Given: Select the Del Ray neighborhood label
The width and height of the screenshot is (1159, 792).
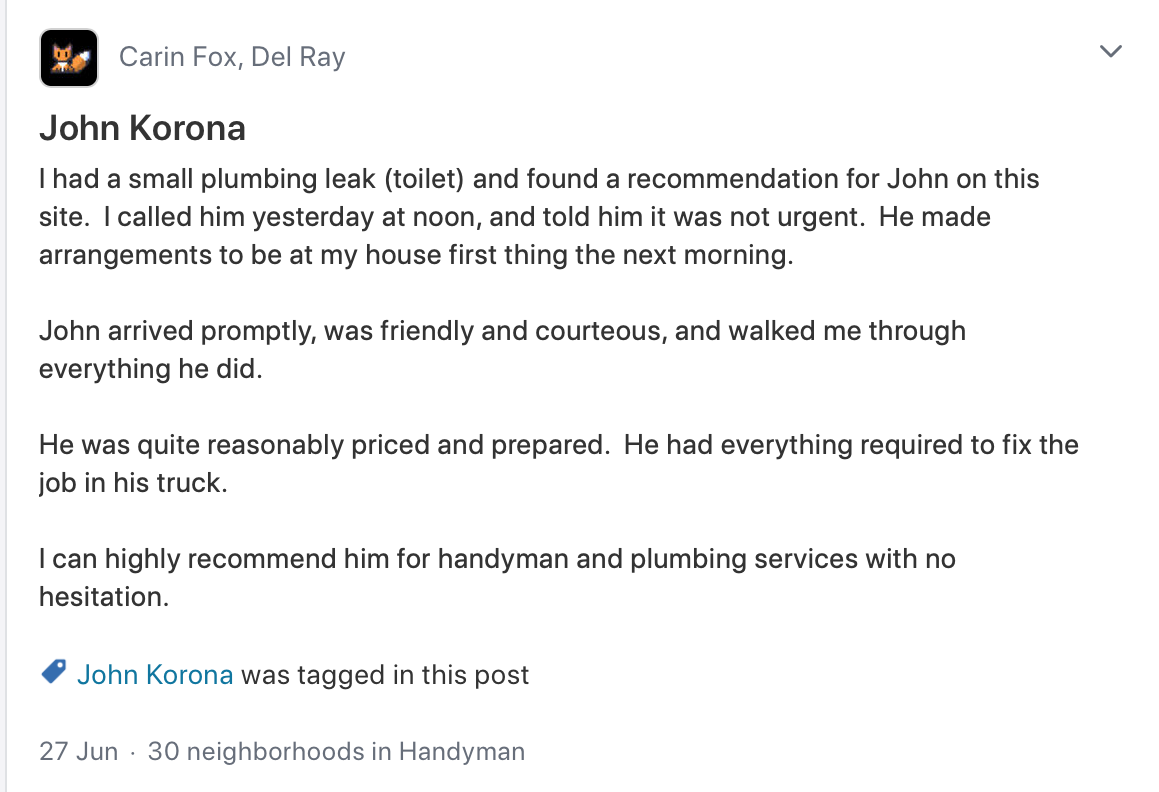Looking at the screenshot, I should 298,57.
